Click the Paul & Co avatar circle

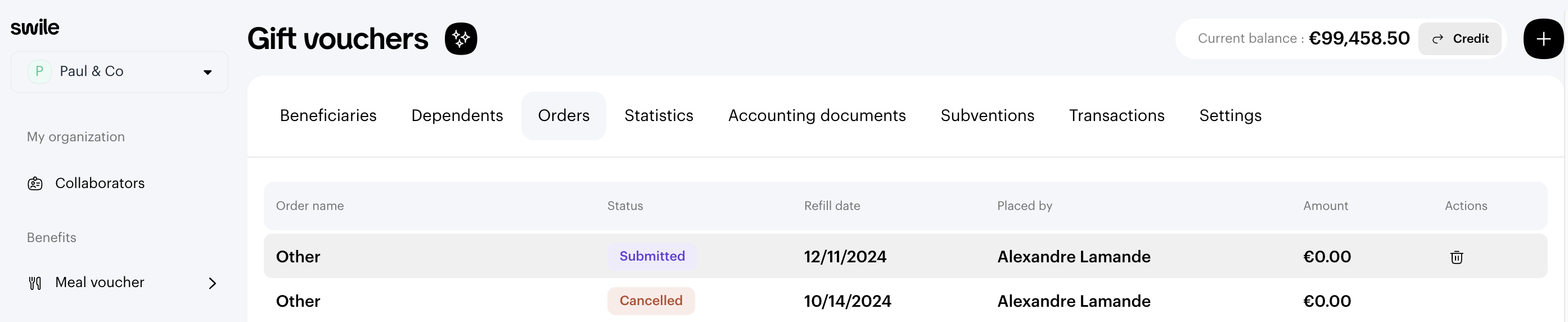(39, 72)
